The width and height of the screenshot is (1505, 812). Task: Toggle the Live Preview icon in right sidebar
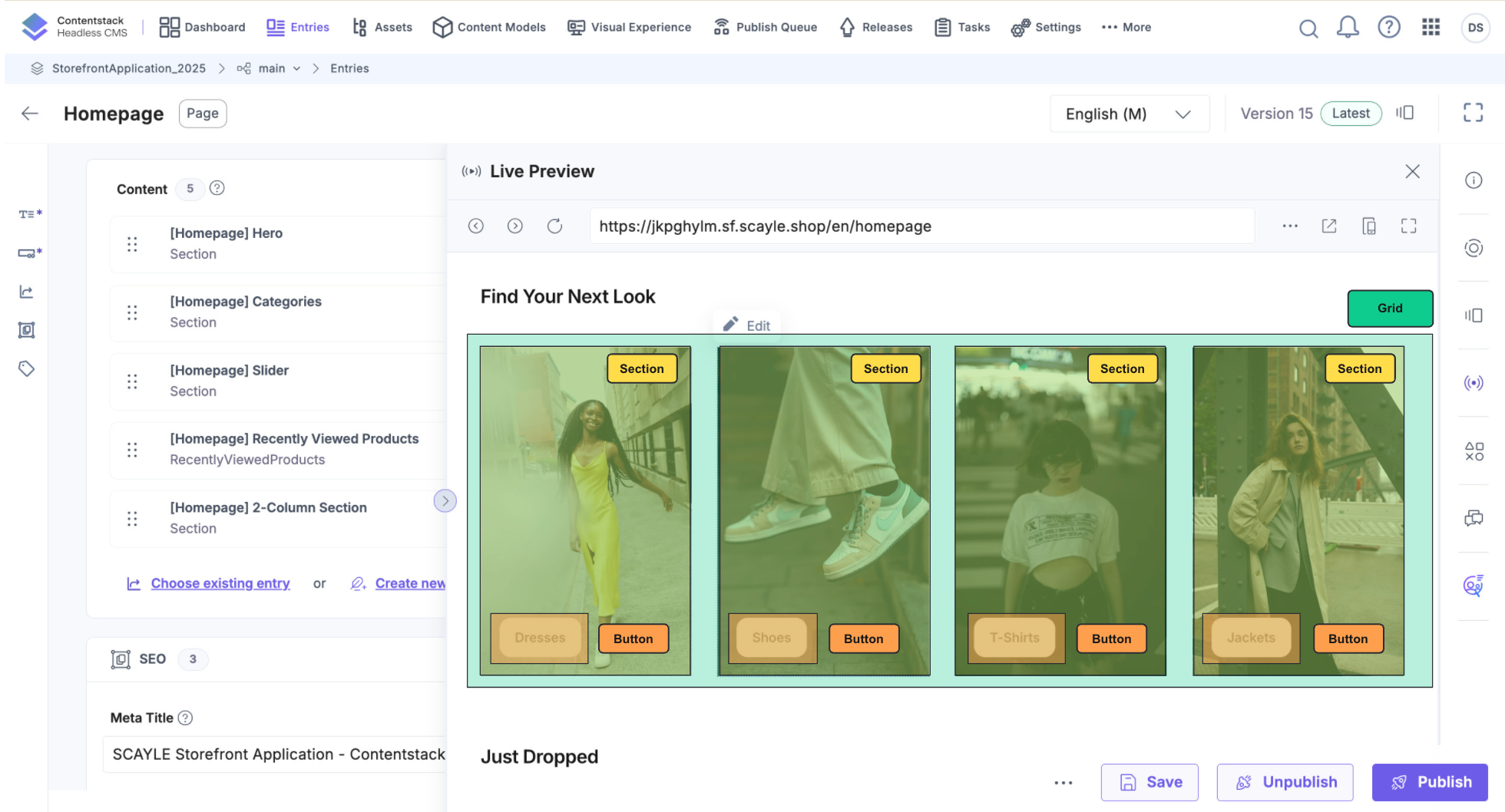1473,383
